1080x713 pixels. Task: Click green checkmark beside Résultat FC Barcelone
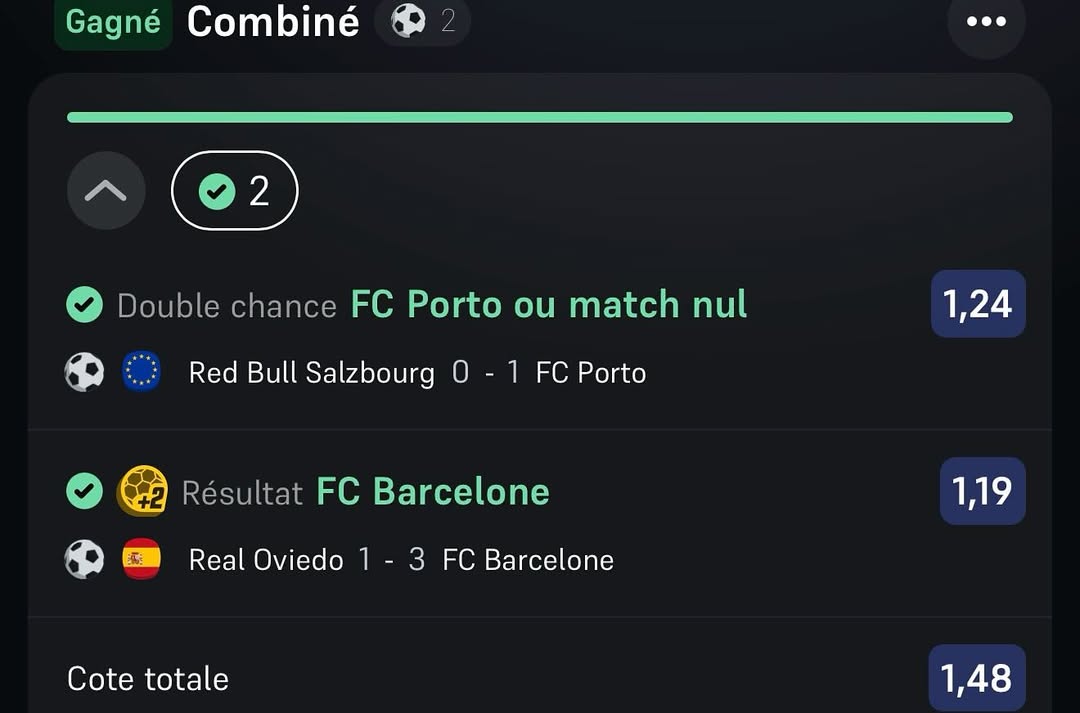85,491
